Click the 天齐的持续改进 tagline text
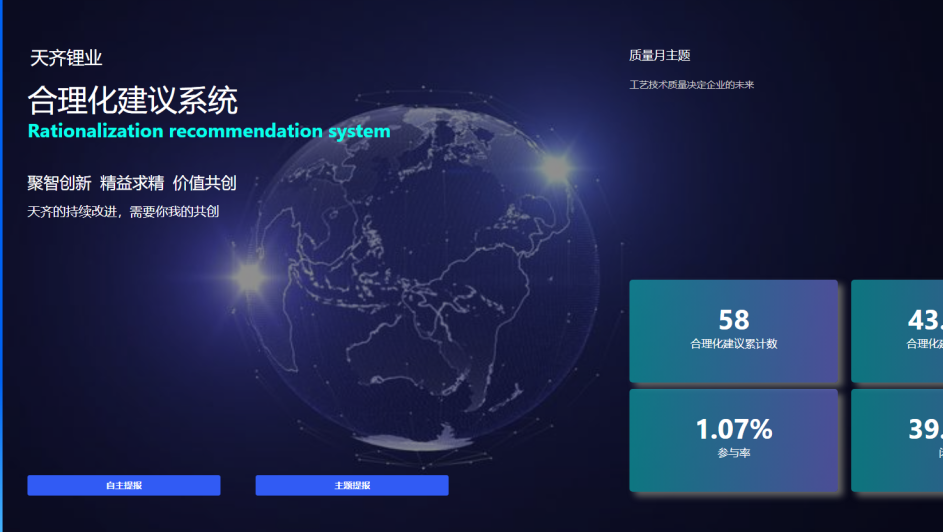Image resolution: width=943 pixels, height=532 pixels. 123,211
